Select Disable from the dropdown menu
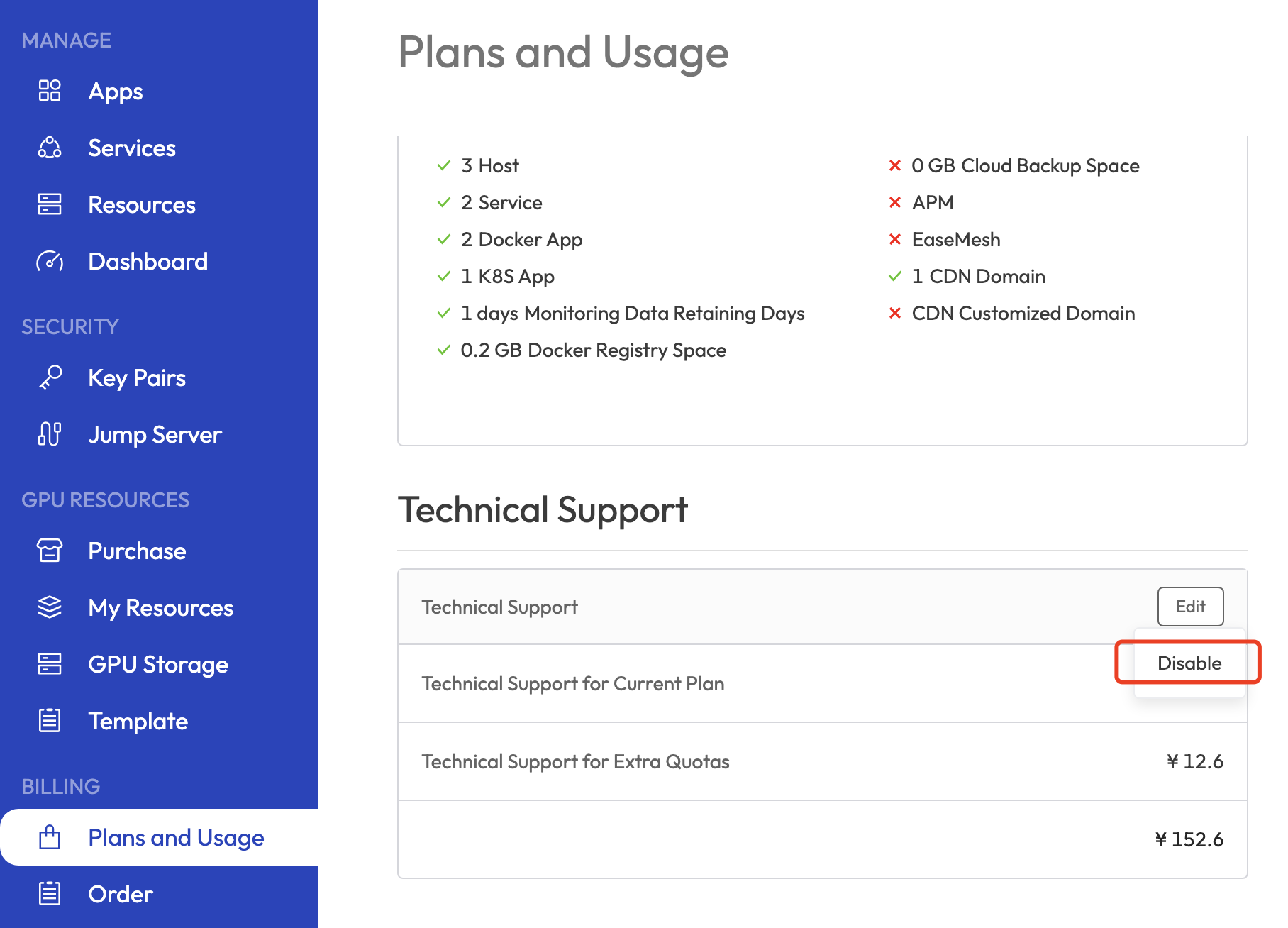Image resolution: width=1288 pixels, height=928 pixels. click(1189, 663)
